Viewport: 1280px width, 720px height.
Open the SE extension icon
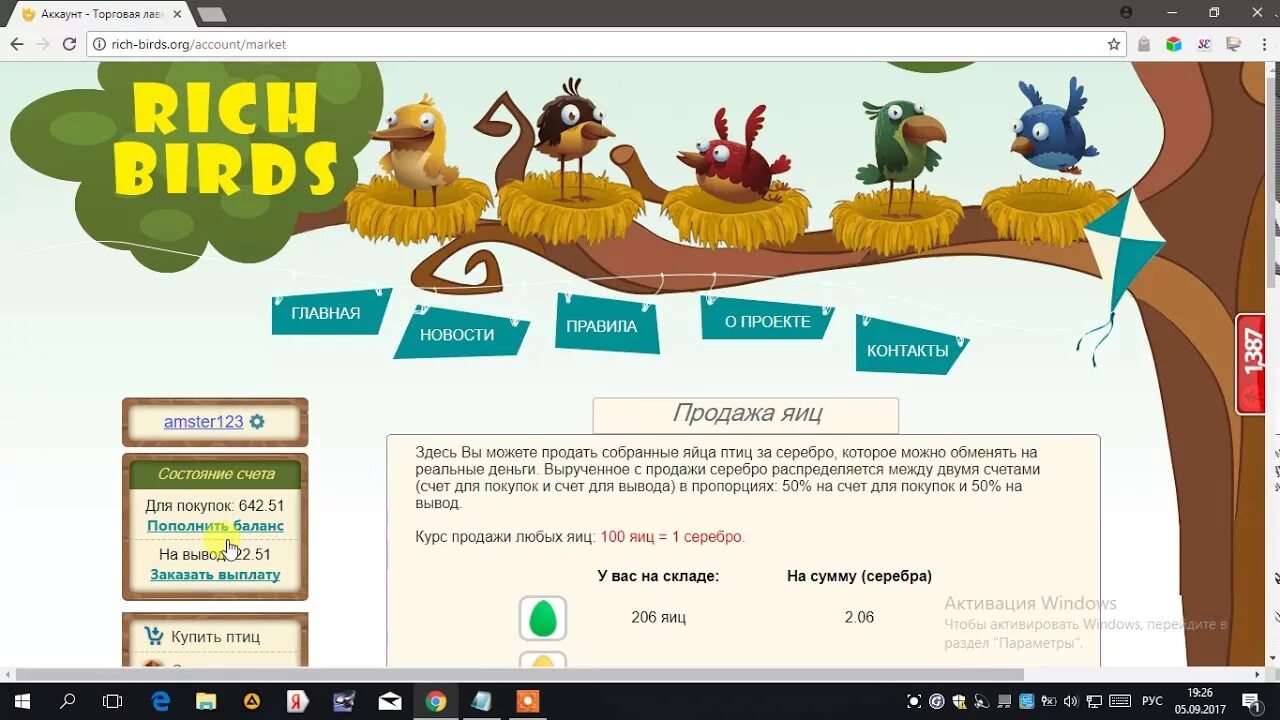tap(1204, 44)
